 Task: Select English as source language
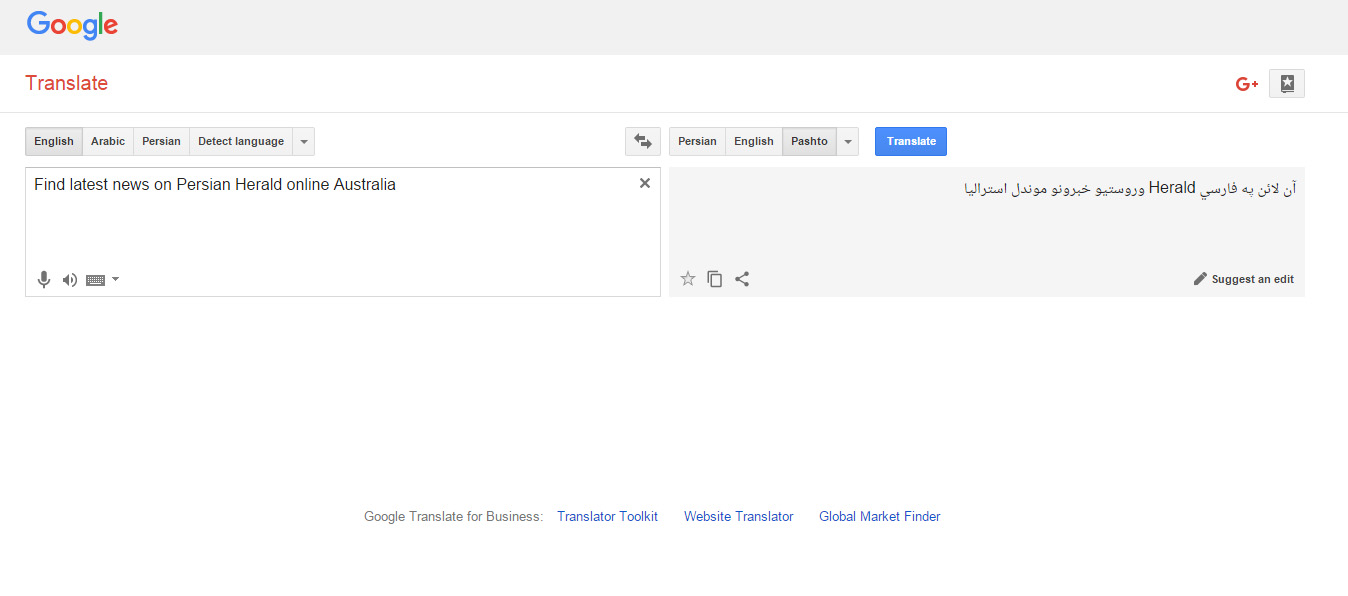[x=54, y=141]
